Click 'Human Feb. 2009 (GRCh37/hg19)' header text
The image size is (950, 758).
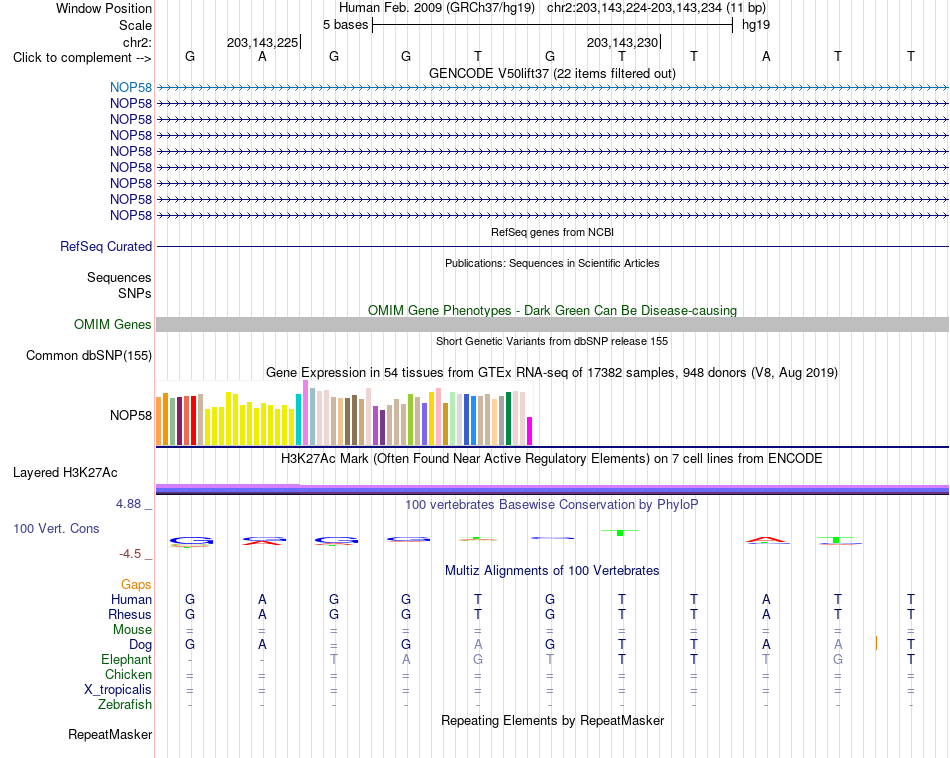point(437,8)
